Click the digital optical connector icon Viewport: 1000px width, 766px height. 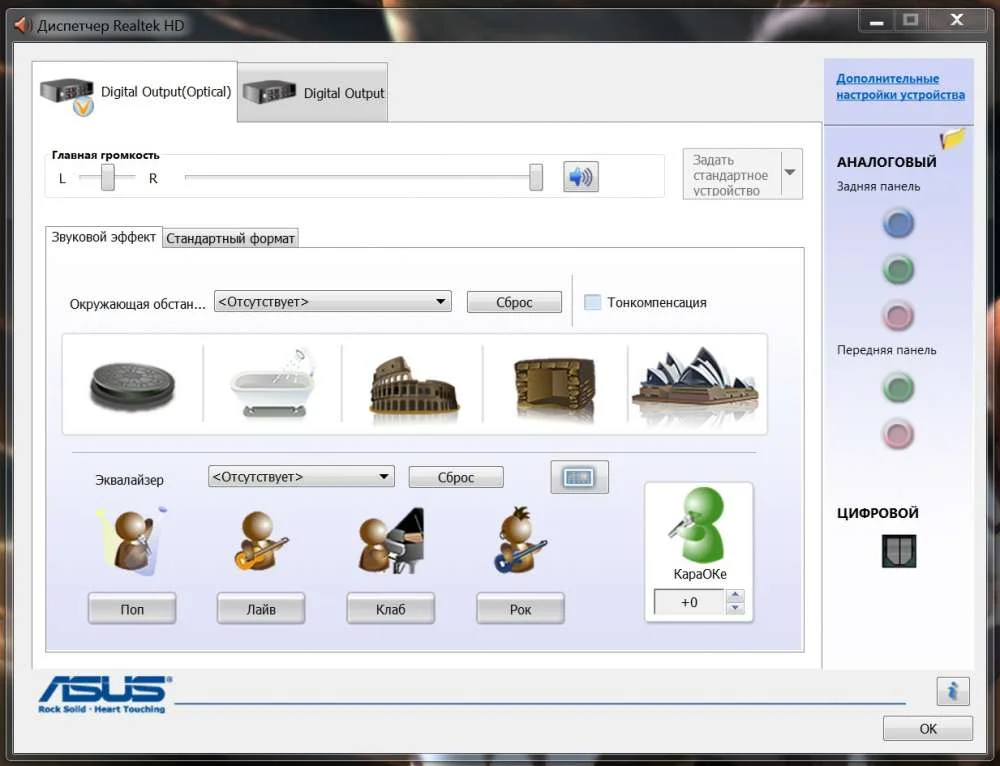click(x=899, y=551)
